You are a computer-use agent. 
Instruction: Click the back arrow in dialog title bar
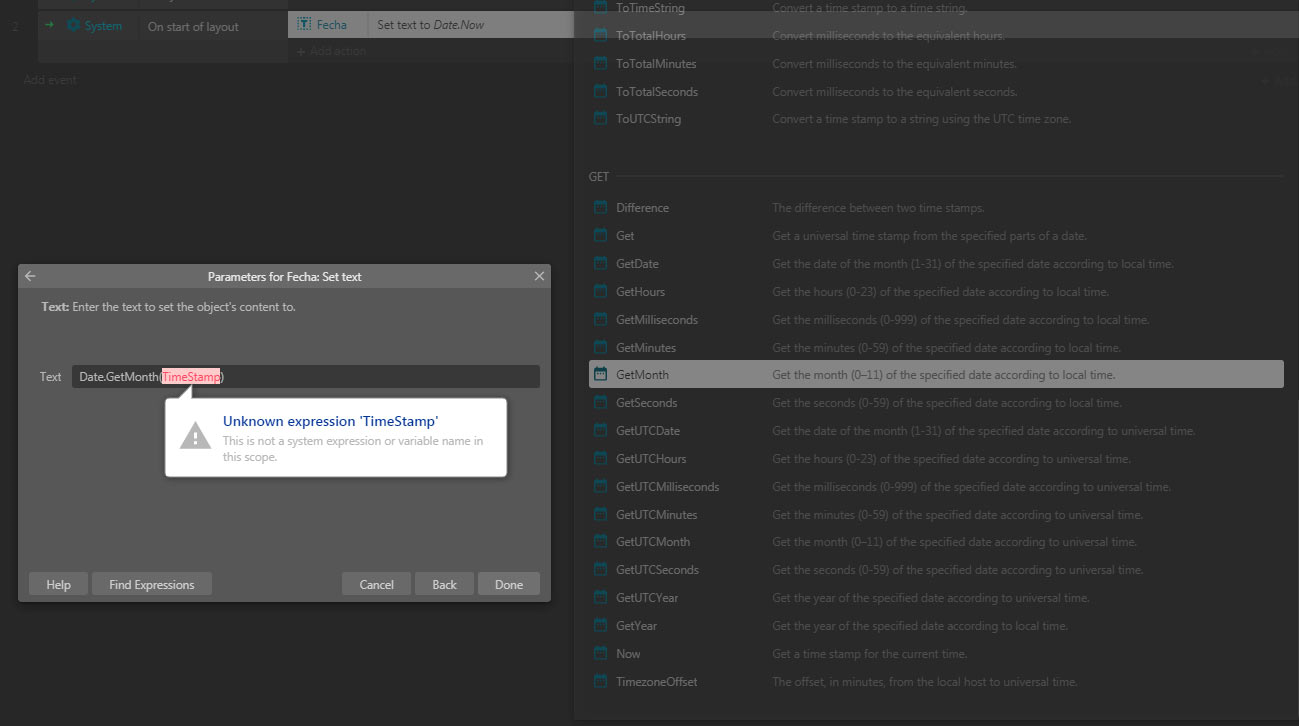(x=30, y=276)
